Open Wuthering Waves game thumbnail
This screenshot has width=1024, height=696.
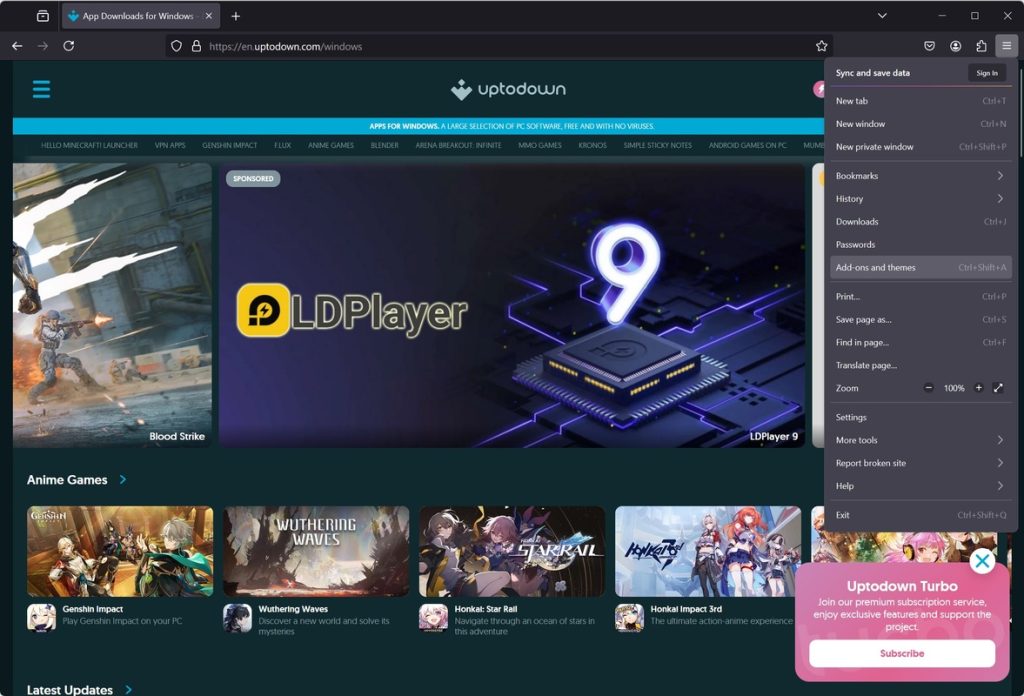coord(316,551)
